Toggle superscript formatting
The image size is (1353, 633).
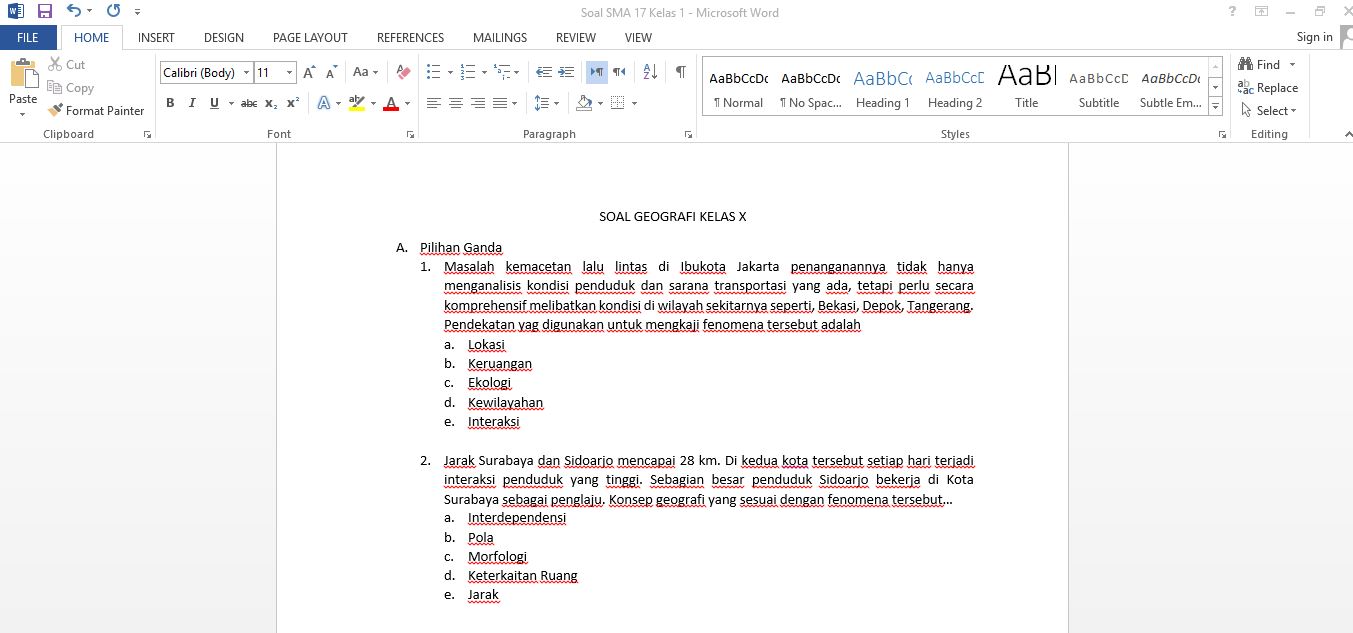[293, 103]
